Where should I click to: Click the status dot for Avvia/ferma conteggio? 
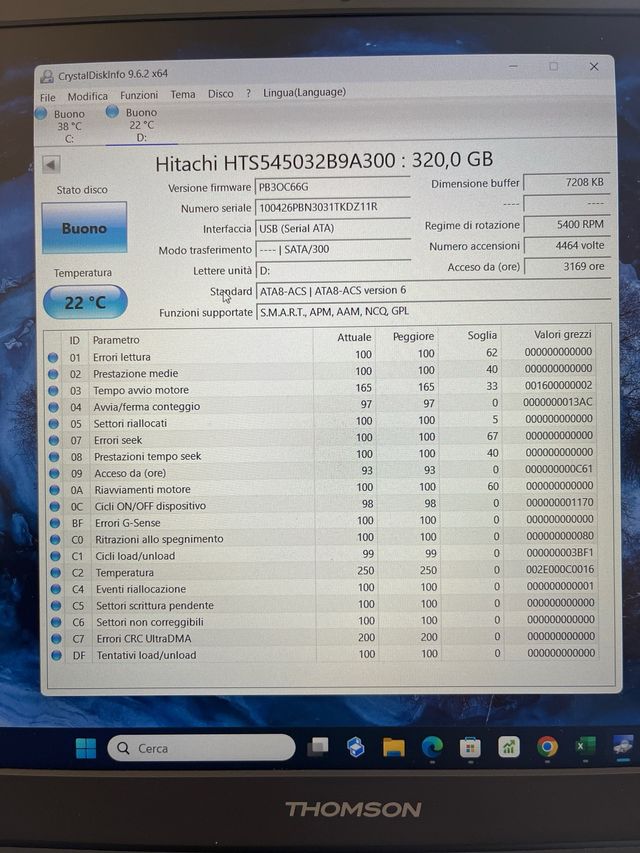pyautogui.click(x=53, y=407)
